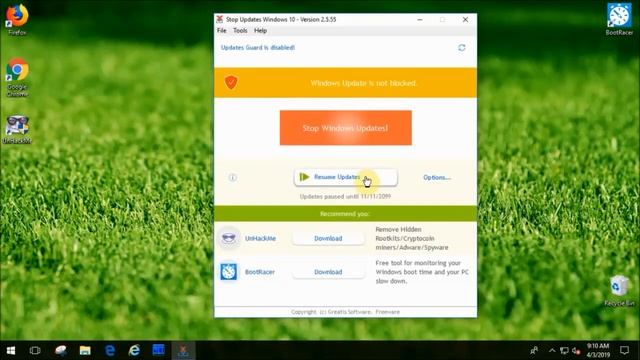Click the People icon in system tray
The image size is (640, 360).
point(534,350)
